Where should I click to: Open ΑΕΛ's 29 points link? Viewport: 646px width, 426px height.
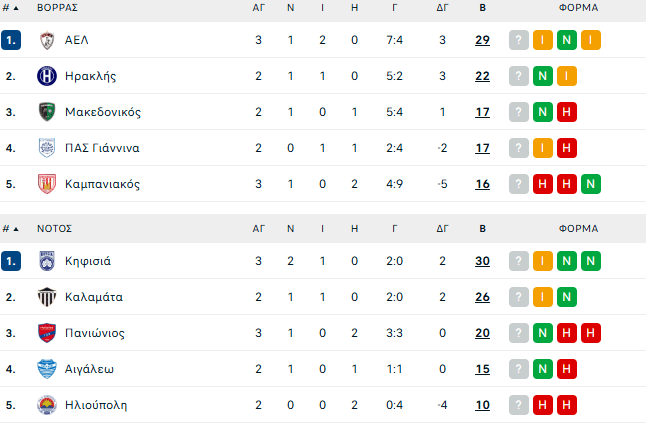pos(482,40)
